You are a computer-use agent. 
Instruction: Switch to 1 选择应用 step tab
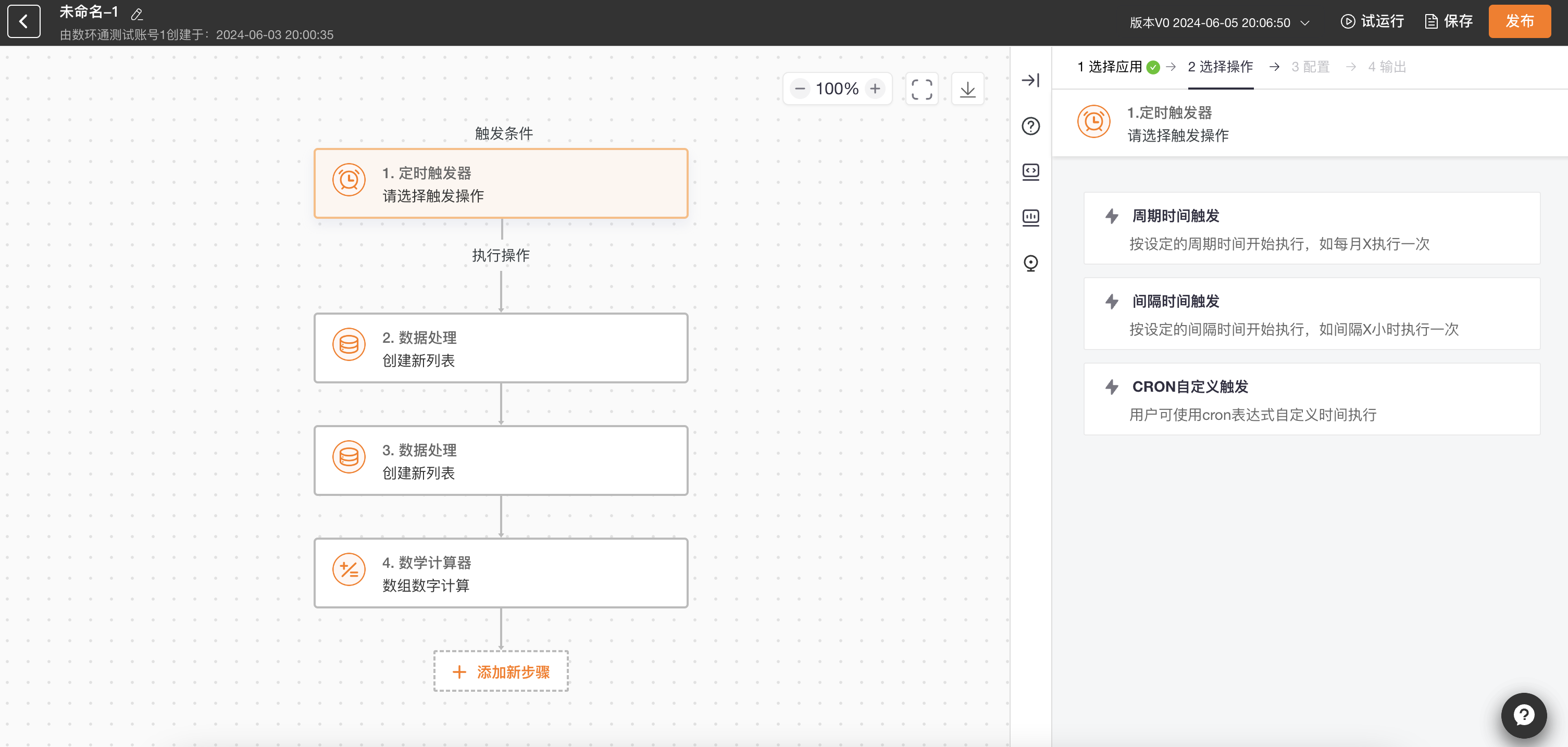1109,66
